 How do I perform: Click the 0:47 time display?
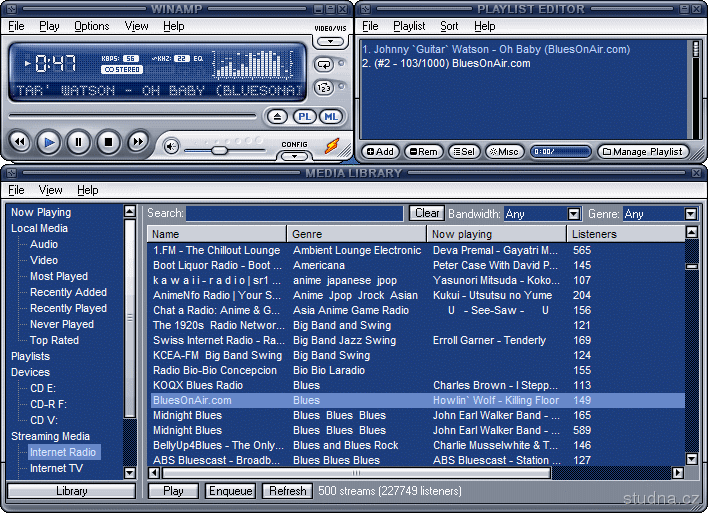pos(56,63)
